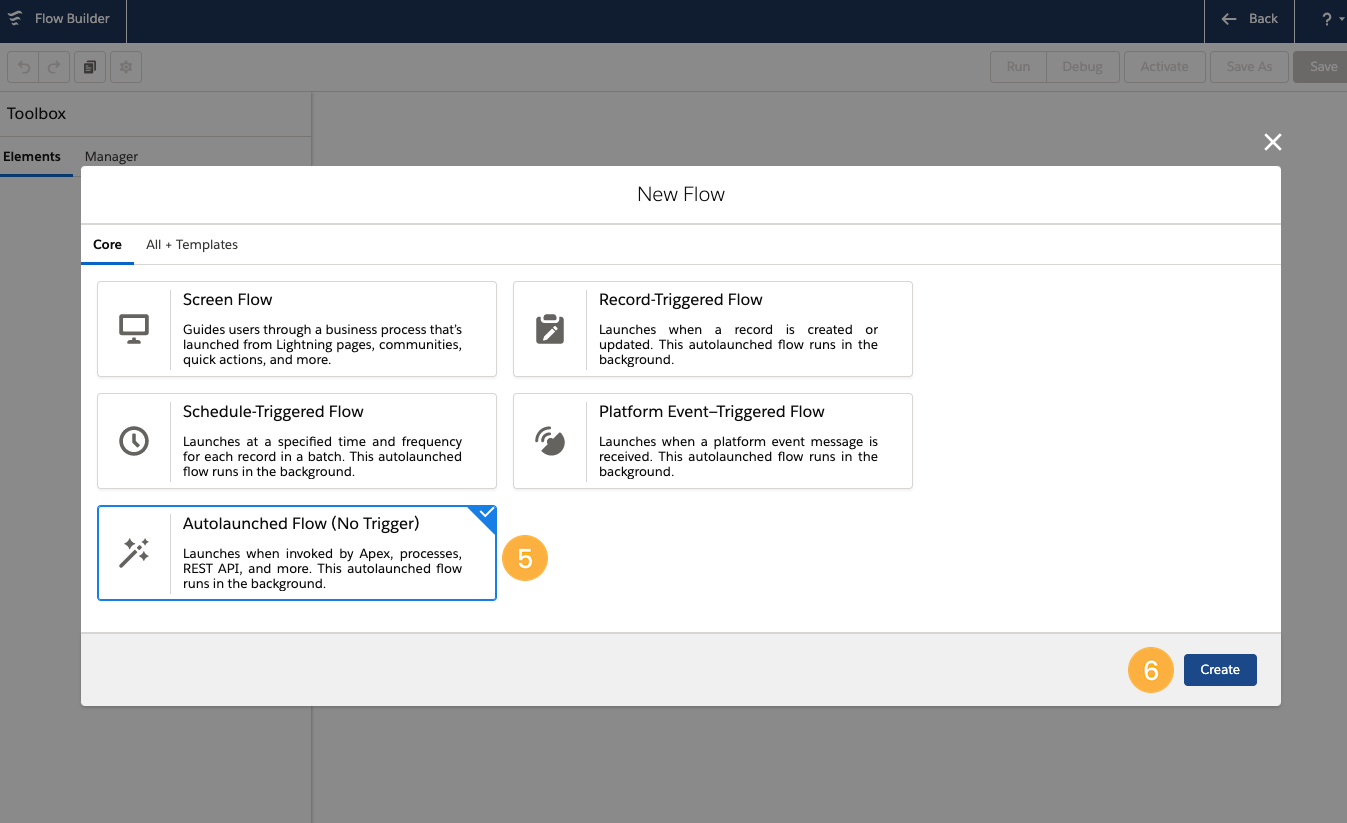Open flow settings via the gear icon
Screen dimensions: 1347x823
[x=124, y=66]
